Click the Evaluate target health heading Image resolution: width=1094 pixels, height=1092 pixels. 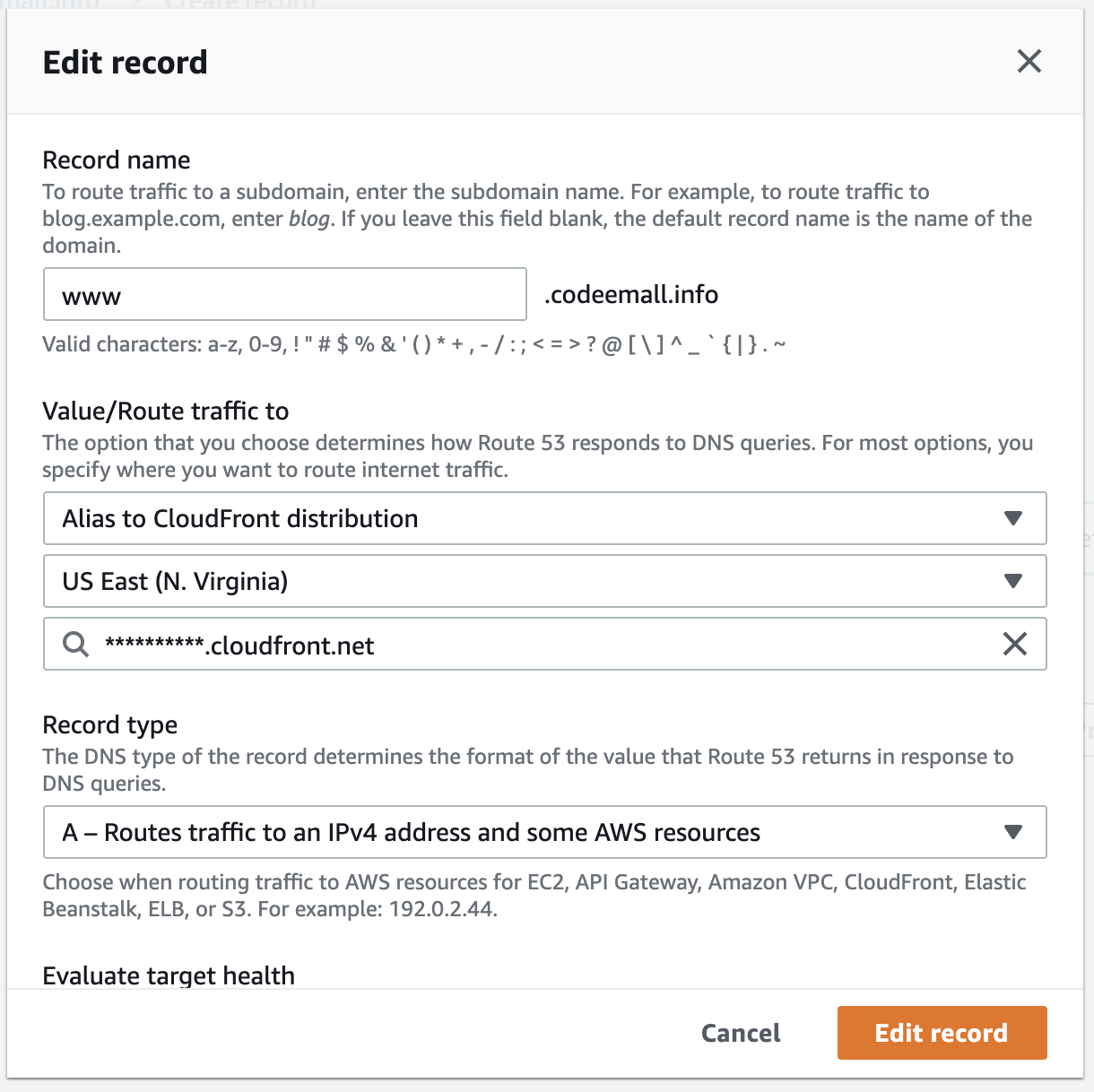pyautogui.click(x=169, y=975)
